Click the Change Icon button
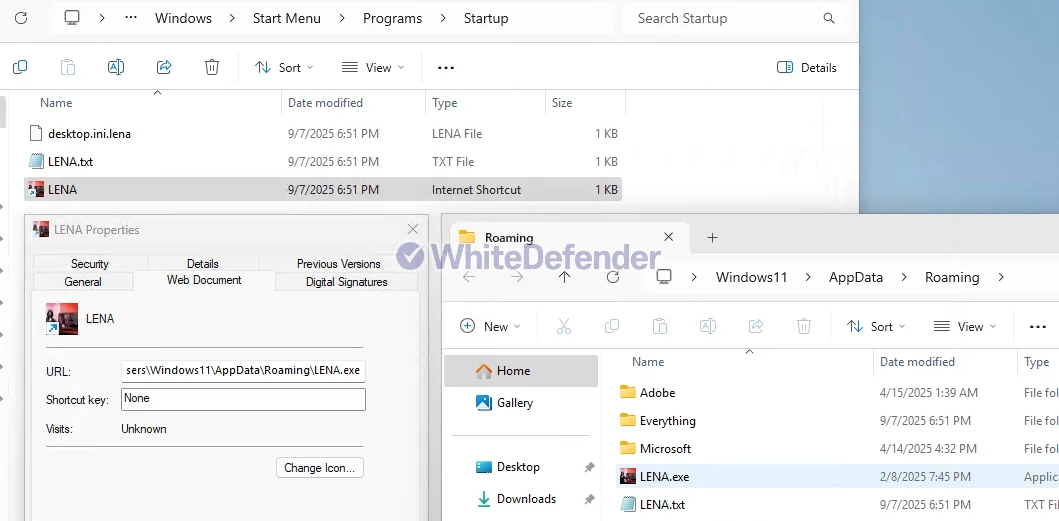 pyautogui.click(x=320, y=467)
